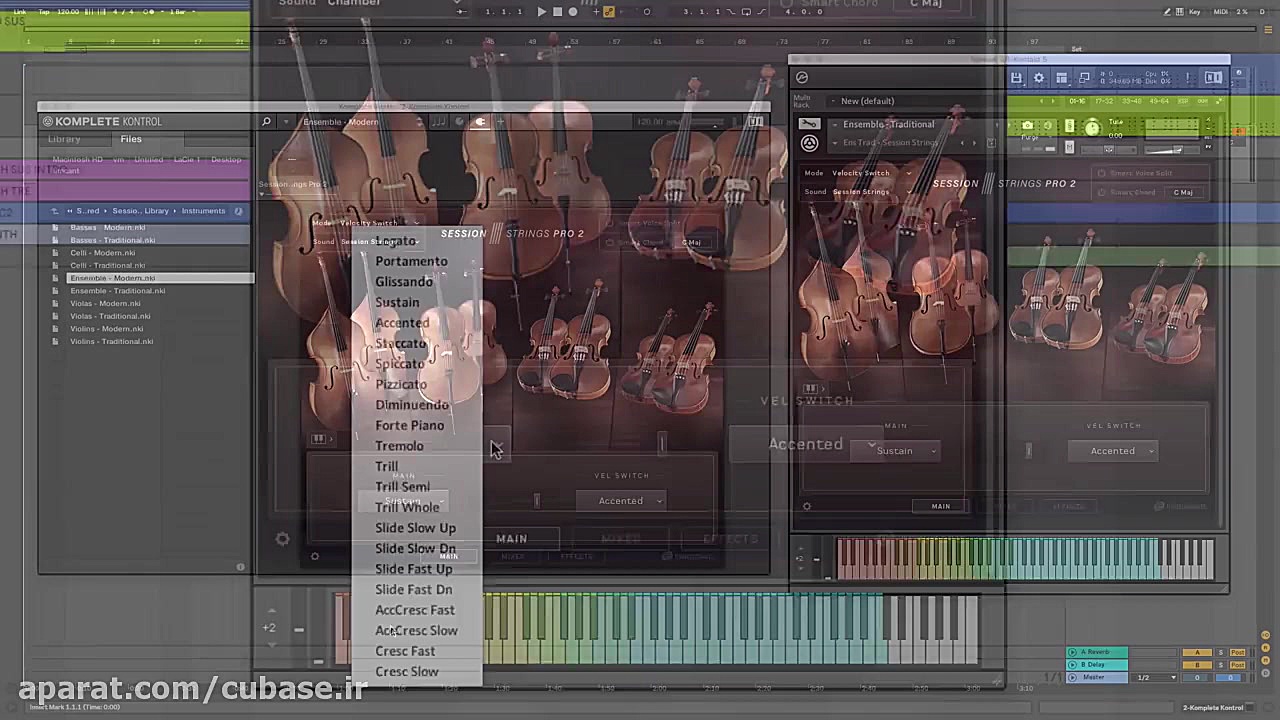The image size is (1280, 720).
Task: Open C Maj chord selector
Action: 1183,192
